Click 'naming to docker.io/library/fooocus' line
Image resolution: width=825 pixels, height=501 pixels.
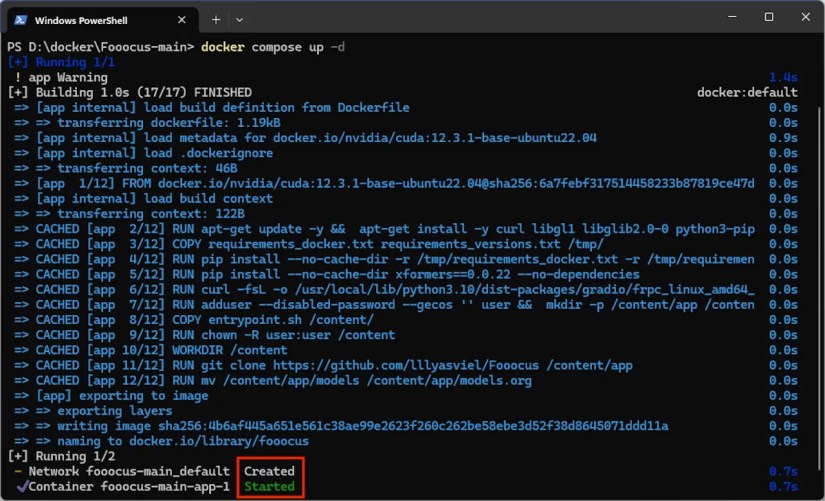(x=162, y=441)
